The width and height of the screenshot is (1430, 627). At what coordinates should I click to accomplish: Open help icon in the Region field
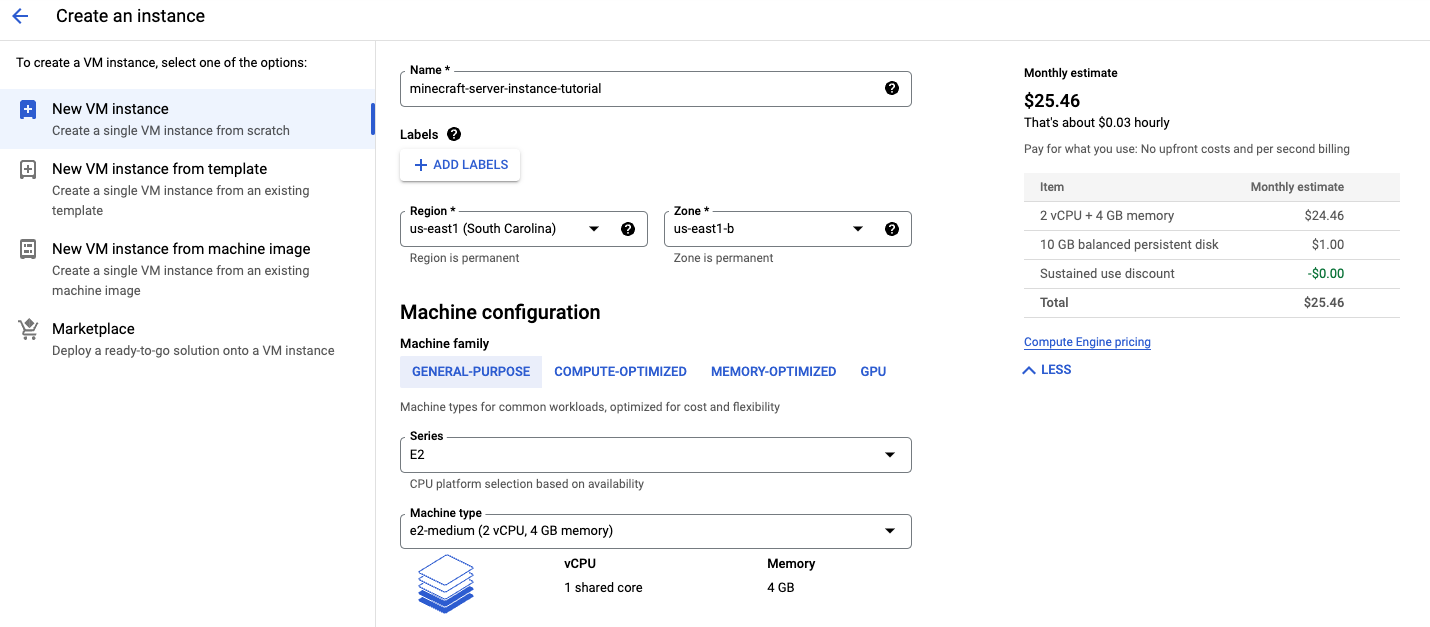(628, 229)
